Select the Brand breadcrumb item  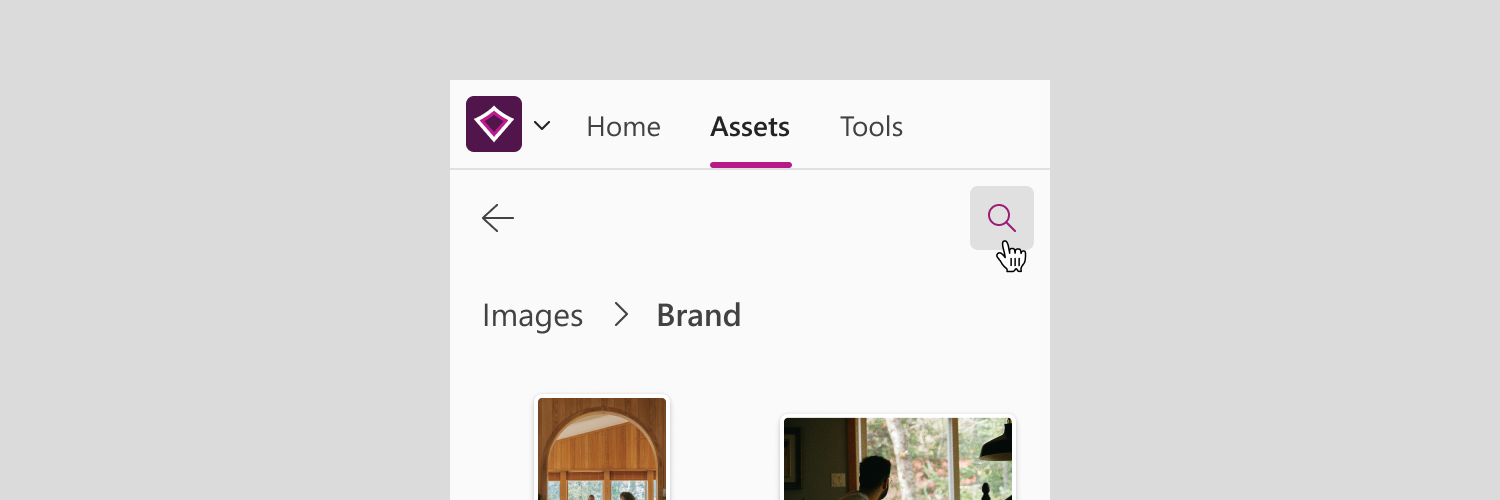click(x=699, y=315)
